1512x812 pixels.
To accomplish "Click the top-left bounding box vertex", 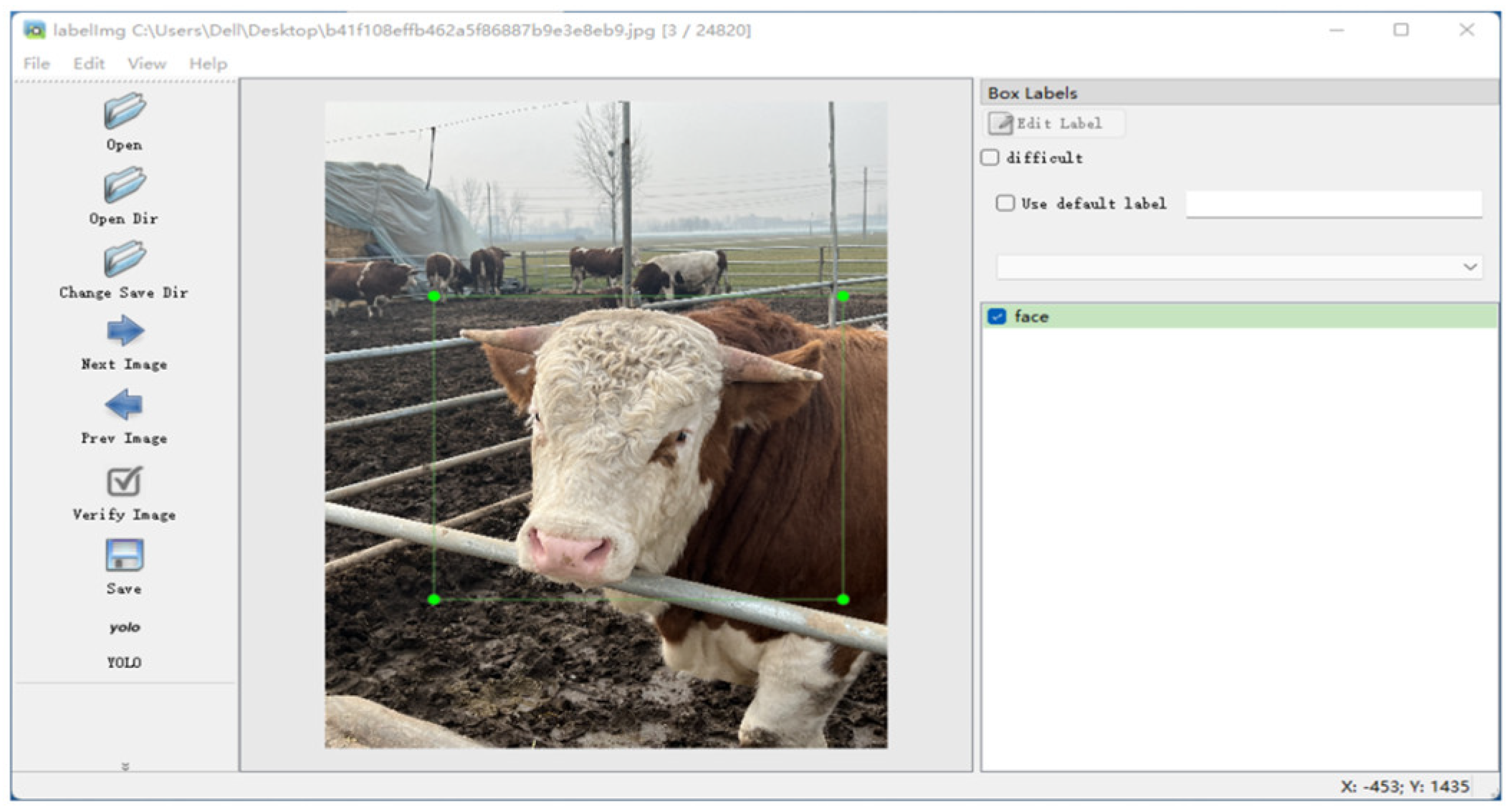I will tap(434, 296).
